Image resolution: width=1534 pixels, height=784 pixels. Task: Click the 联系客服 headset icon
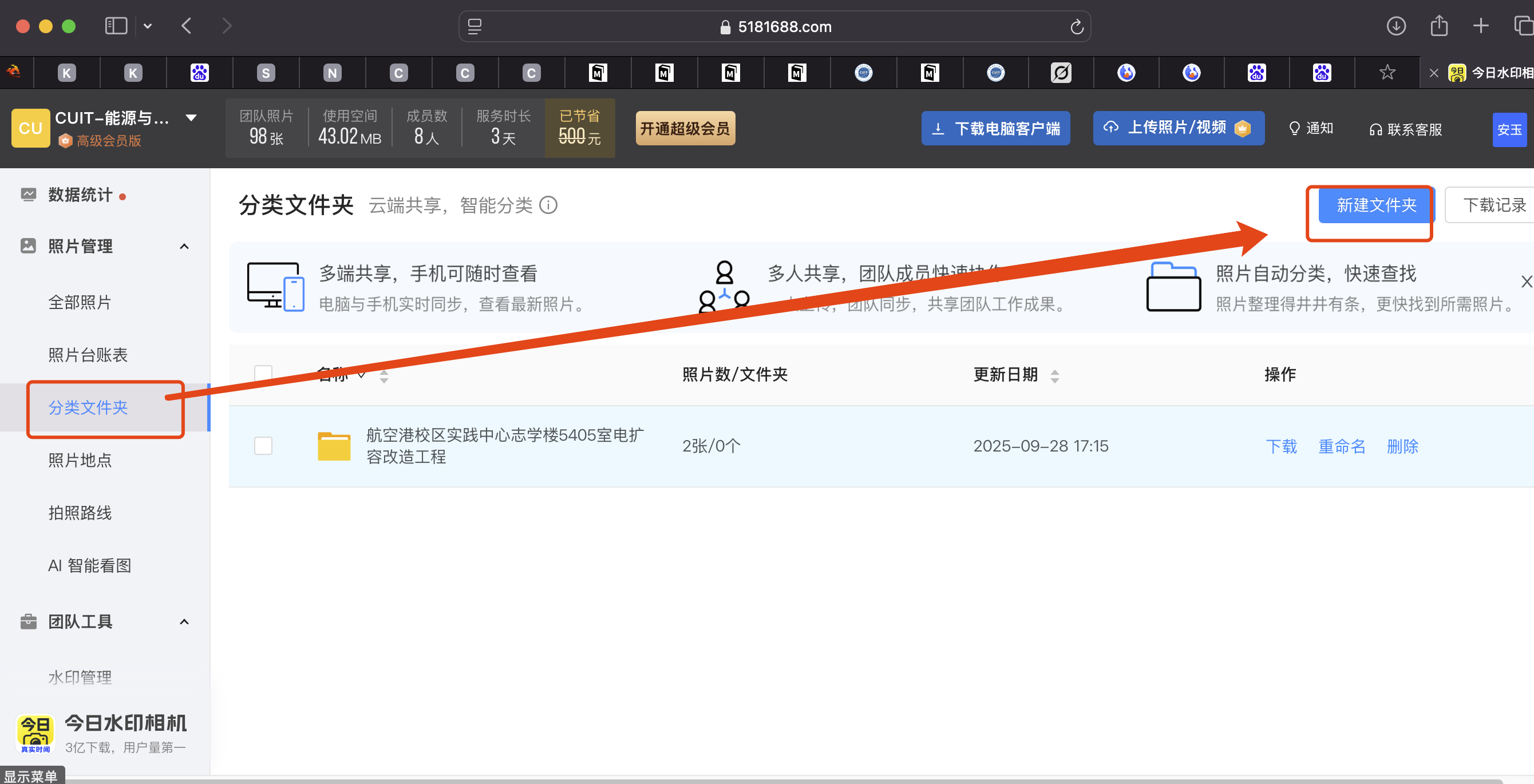click(x=1375, y=130)
